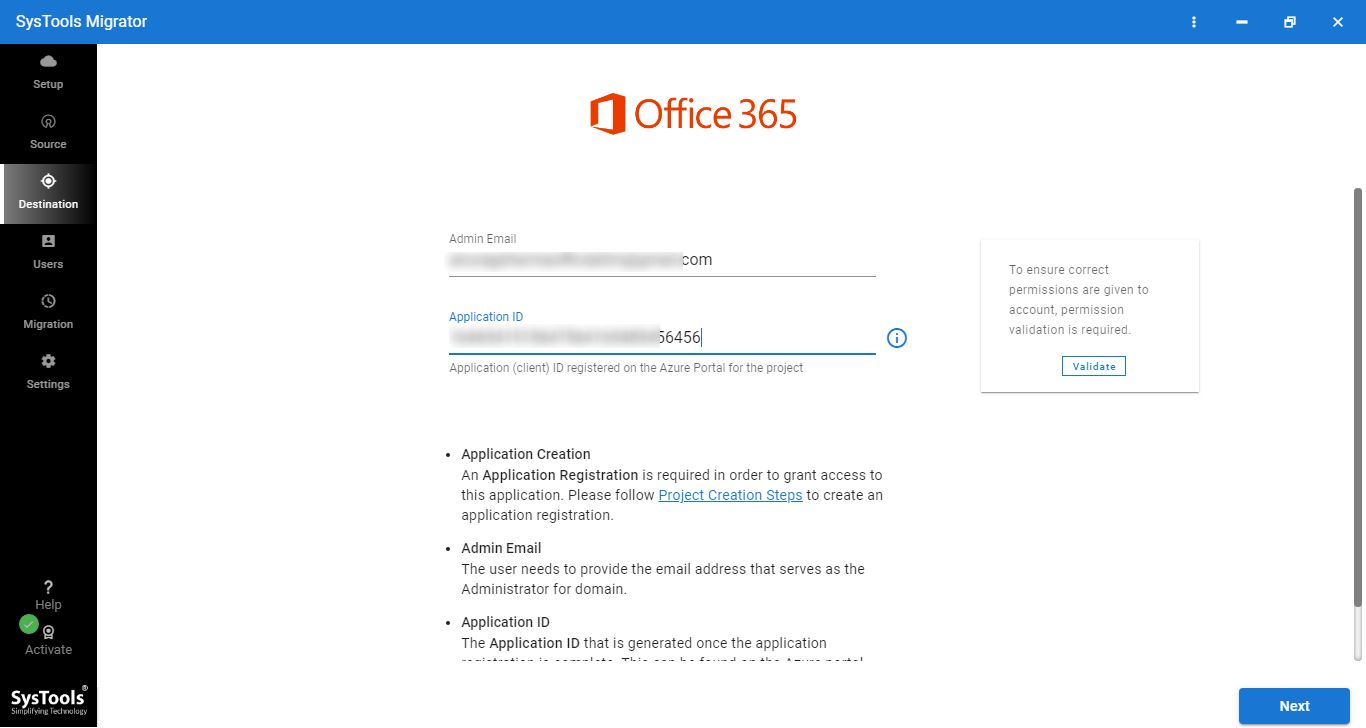The height and width of the screenshot is (728, 1366).
Task: Go to the Source step icon
Action: [48, 122]
